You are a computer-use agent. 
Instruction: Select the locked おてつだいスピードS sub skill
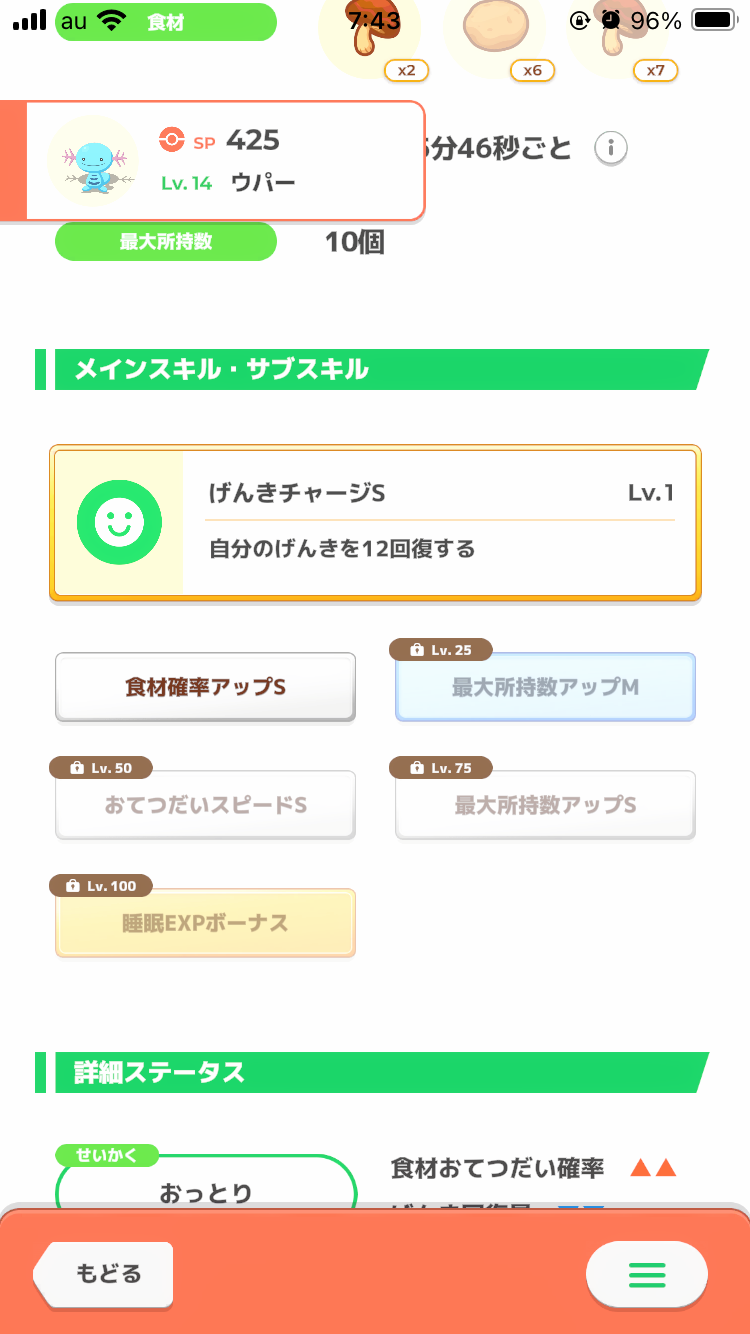(x=205, y=805)
